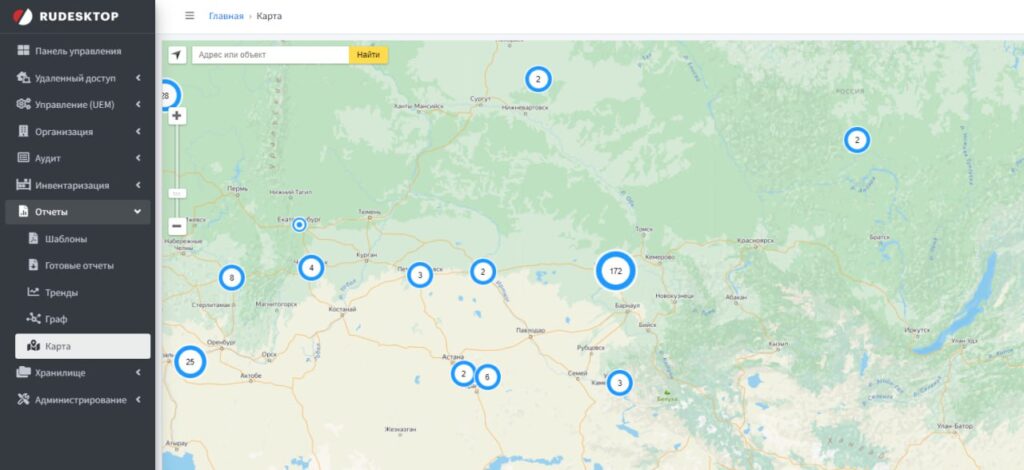1024x470 pixels.
Task: Zoom in with the map plus button
Action: tap(177, 116)
